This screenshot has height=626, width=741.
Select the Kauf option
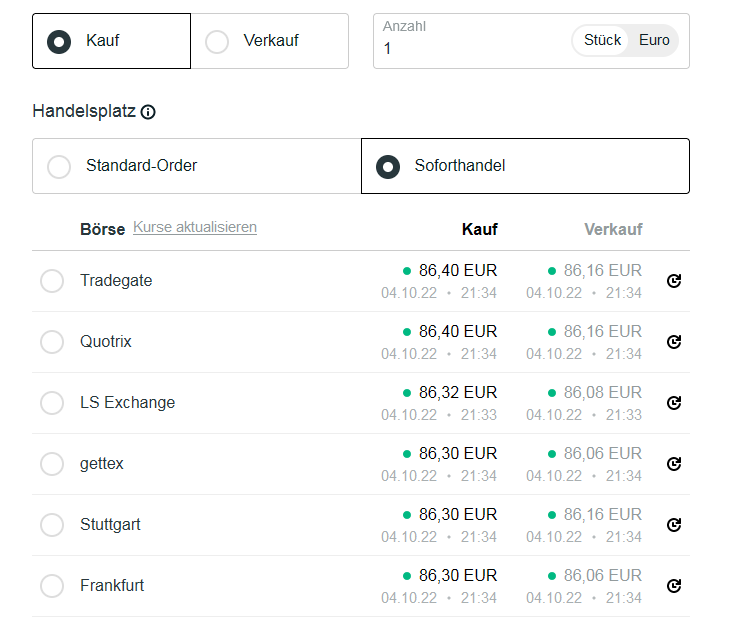pos(60,41)
